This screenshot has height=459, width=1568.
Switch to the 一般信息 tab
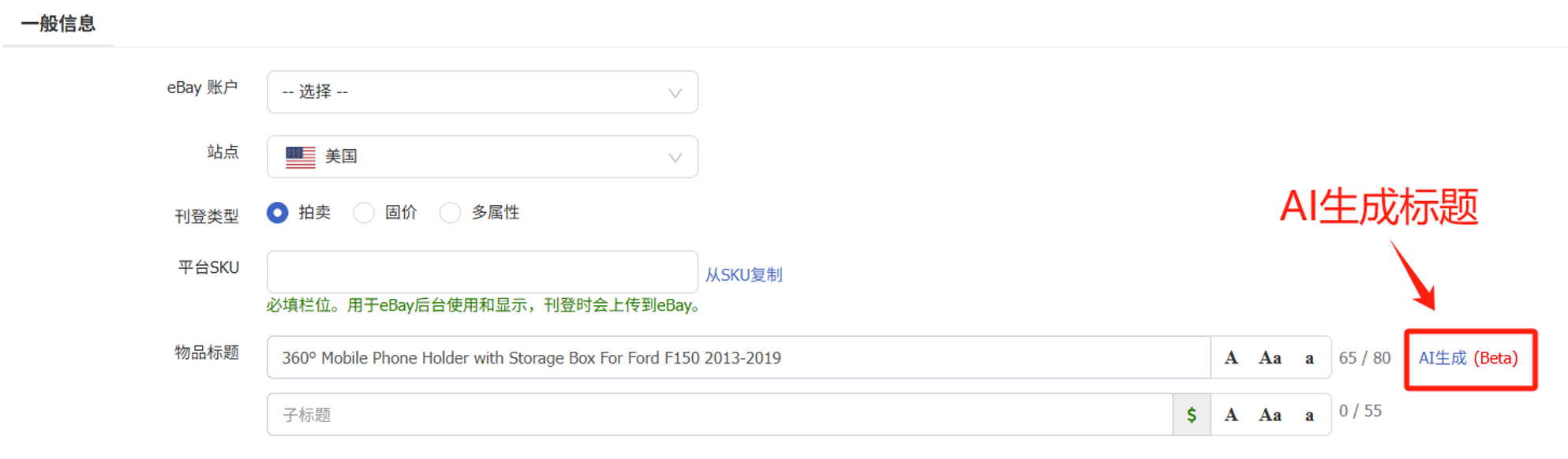(x=58, y=24)
